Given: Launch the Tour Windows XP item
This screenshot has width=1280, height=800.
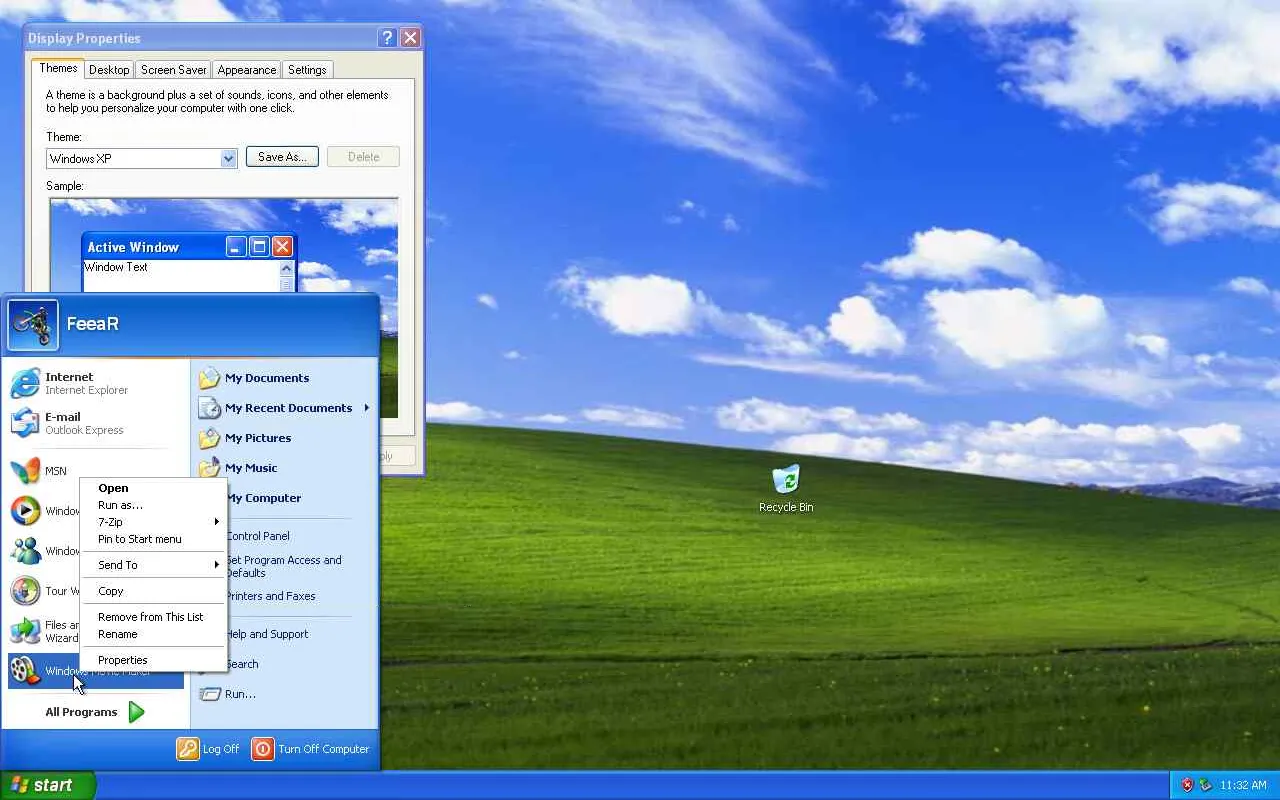Looking at the screenshot, I should [x=25, y=591].
